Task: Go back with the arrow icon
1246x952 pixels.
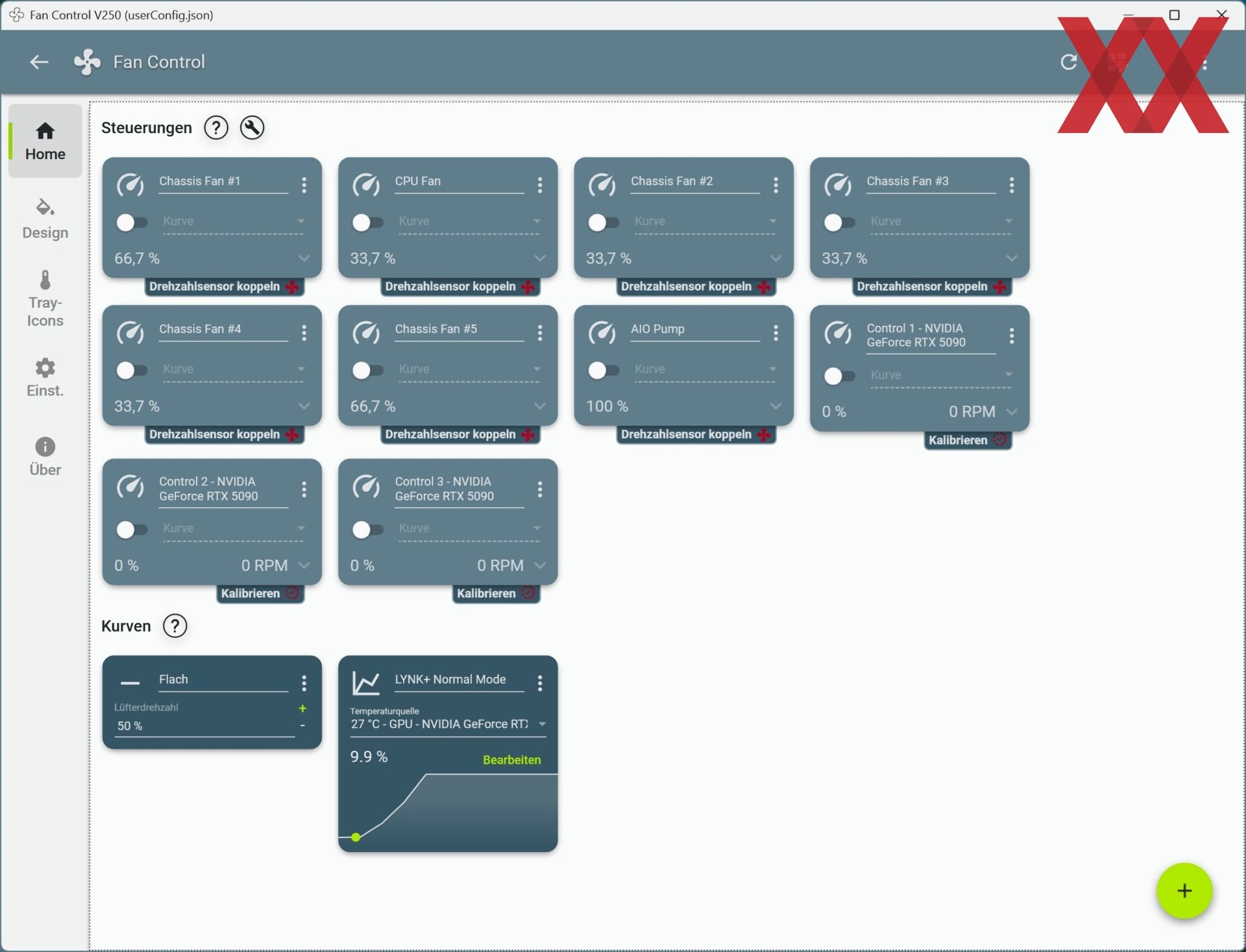Action: point(39,62)
